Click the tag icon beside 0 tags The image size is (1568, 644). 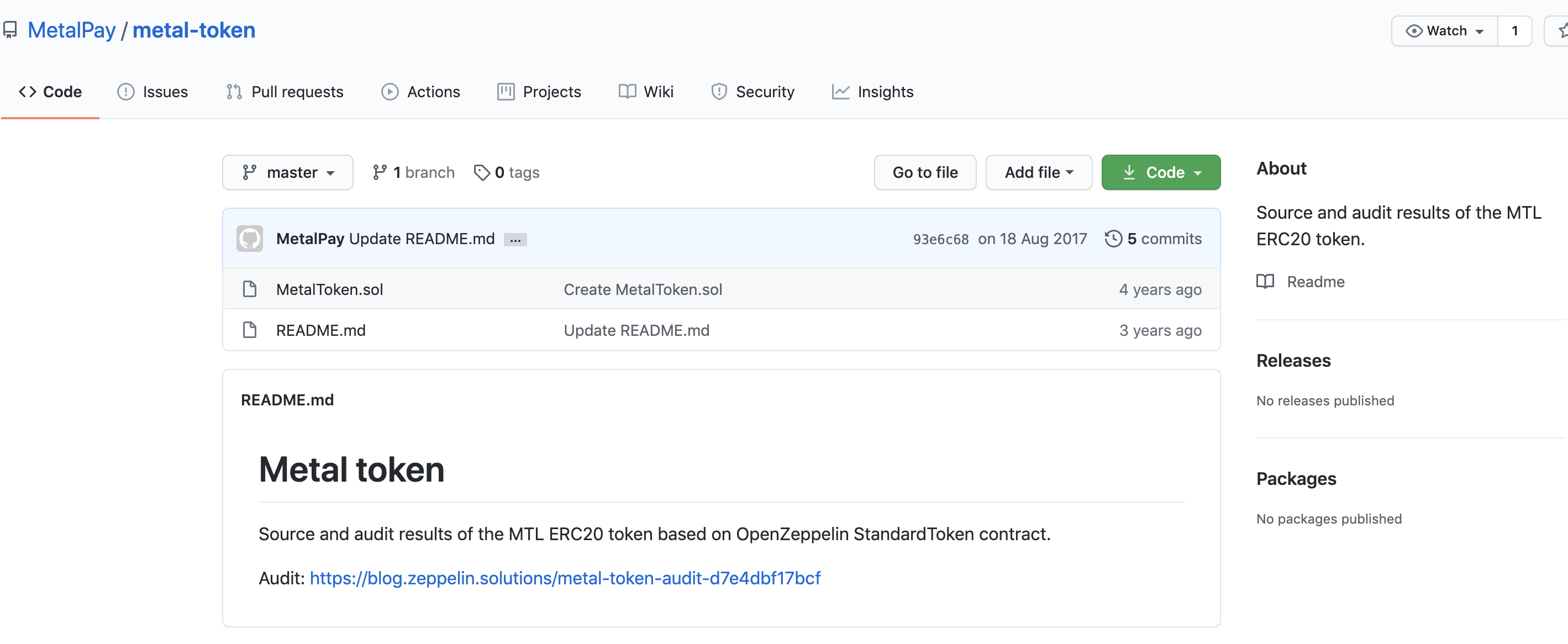coord(481,172)
